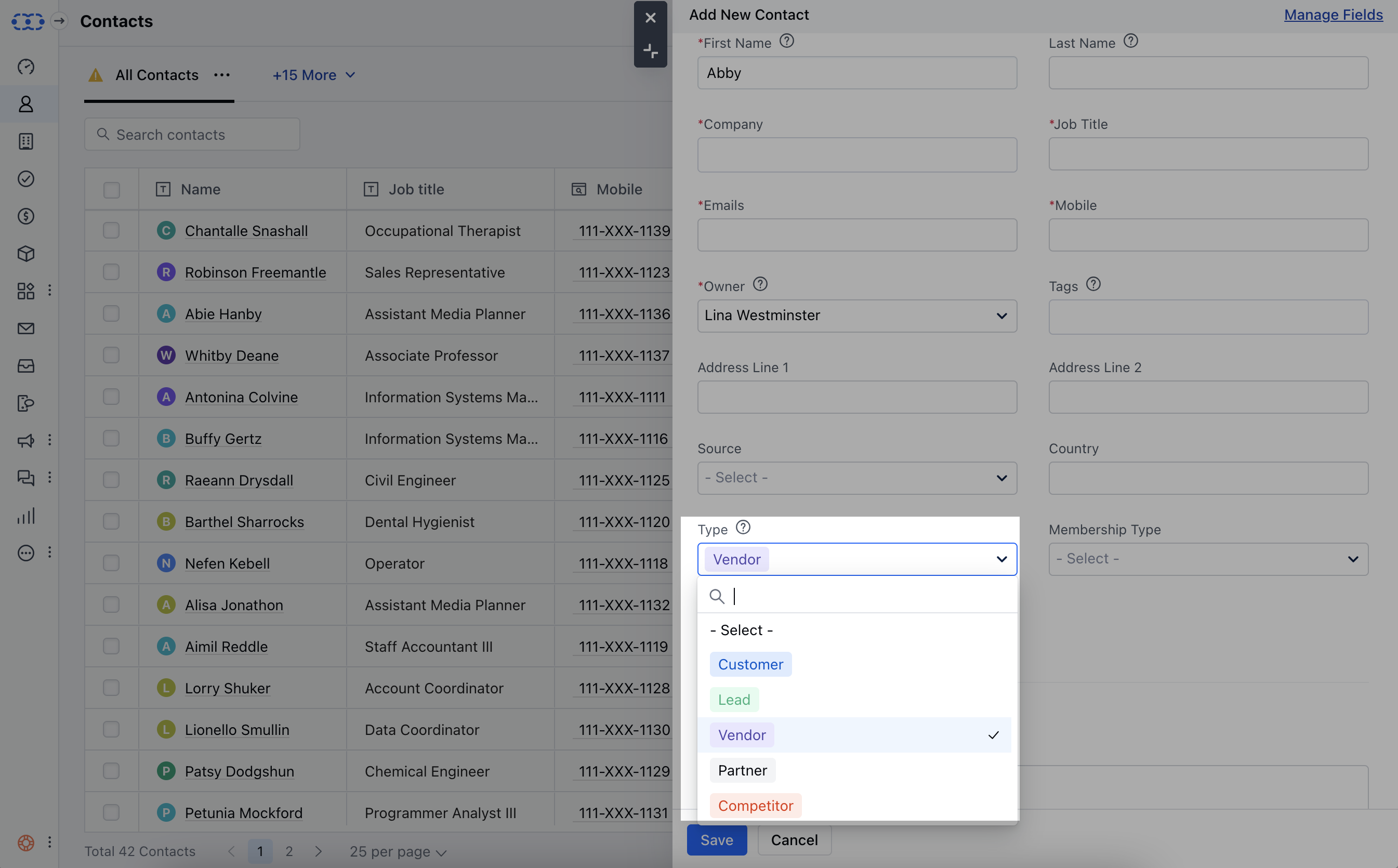
Task: Open the Manage Fields link
Action: pos(1333,15)
